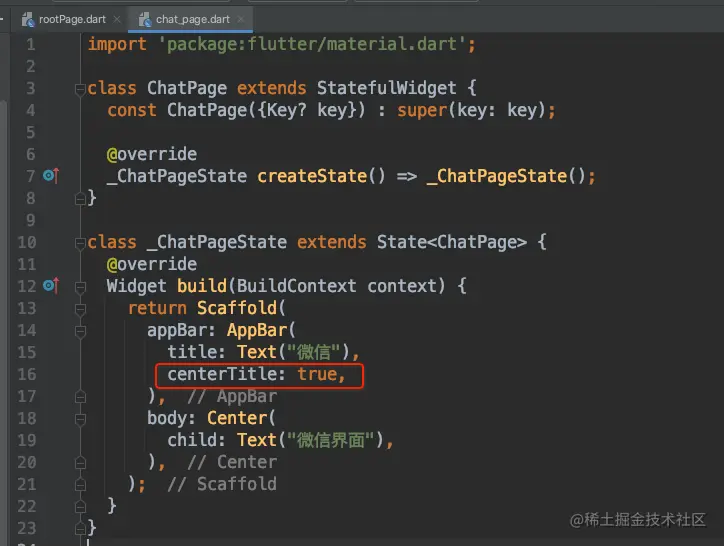Click createState method name on line 7

pos(312,176)
